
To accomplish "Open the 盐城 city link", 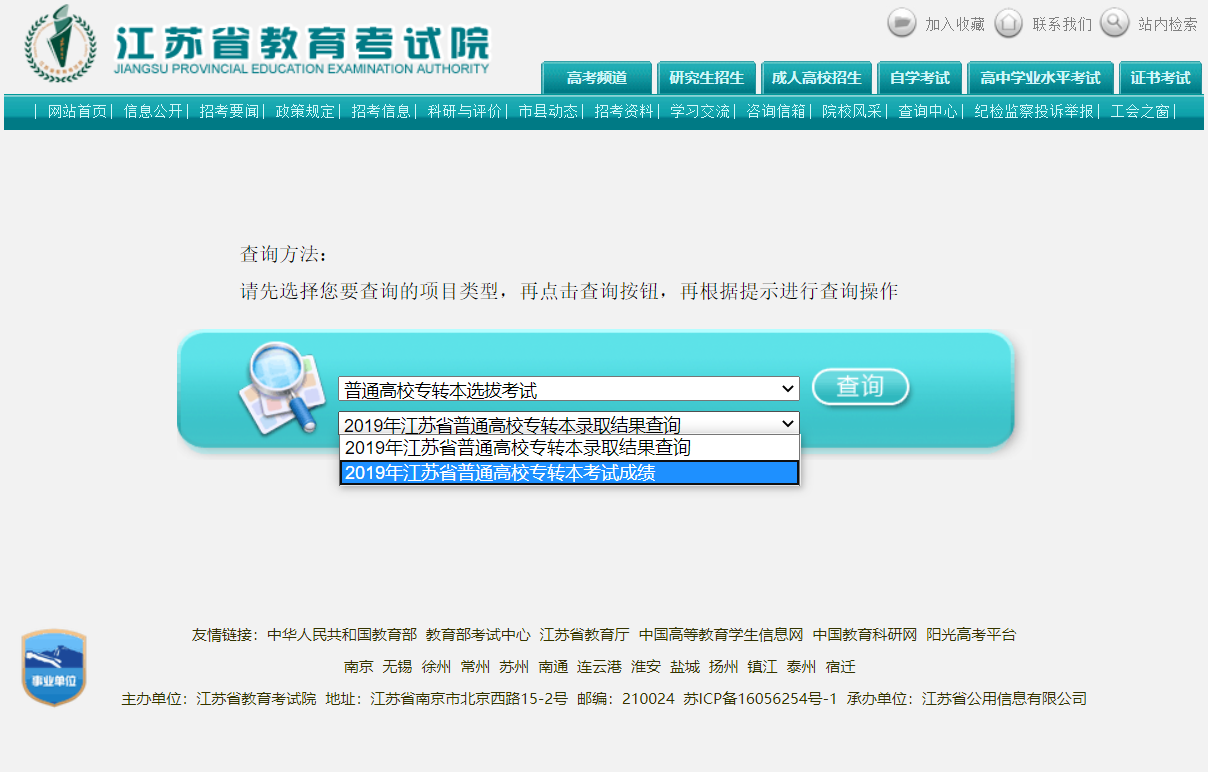I will [x=685, y=667].
